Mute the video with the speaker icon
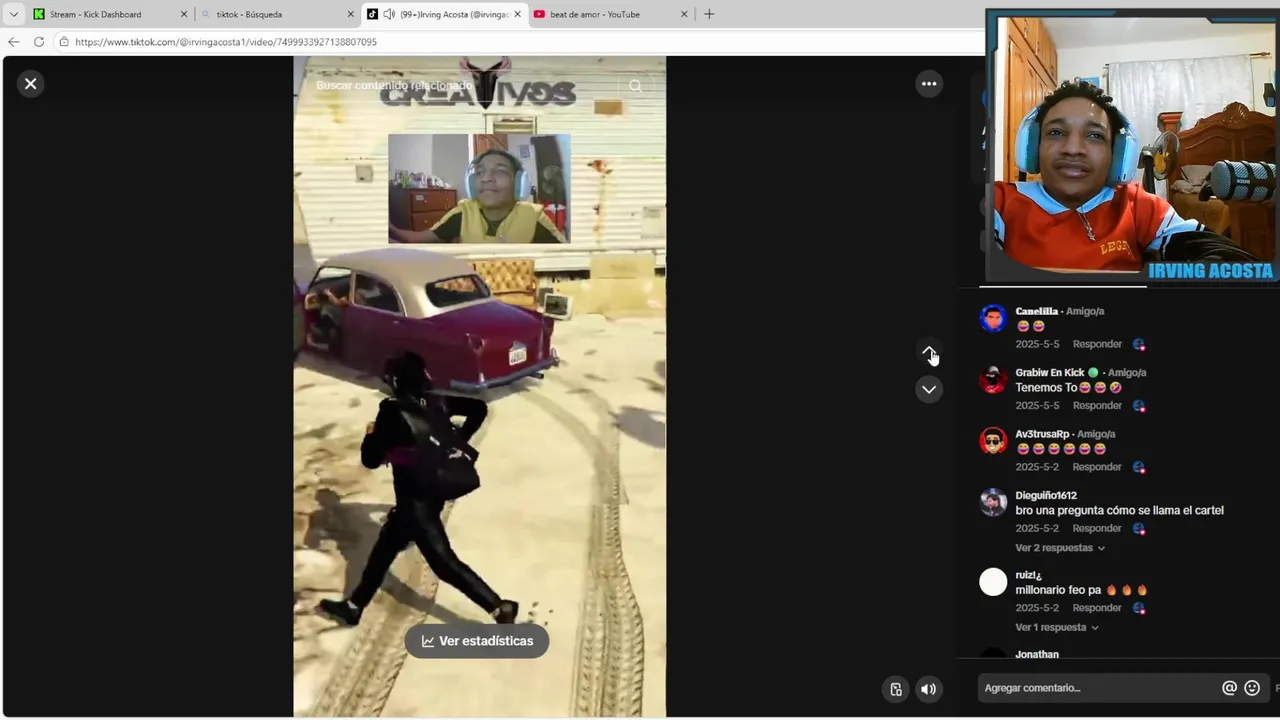Image resolution: width=1280 pixels, height=720 pixels. pyautogui.click(x=929, y=688)
